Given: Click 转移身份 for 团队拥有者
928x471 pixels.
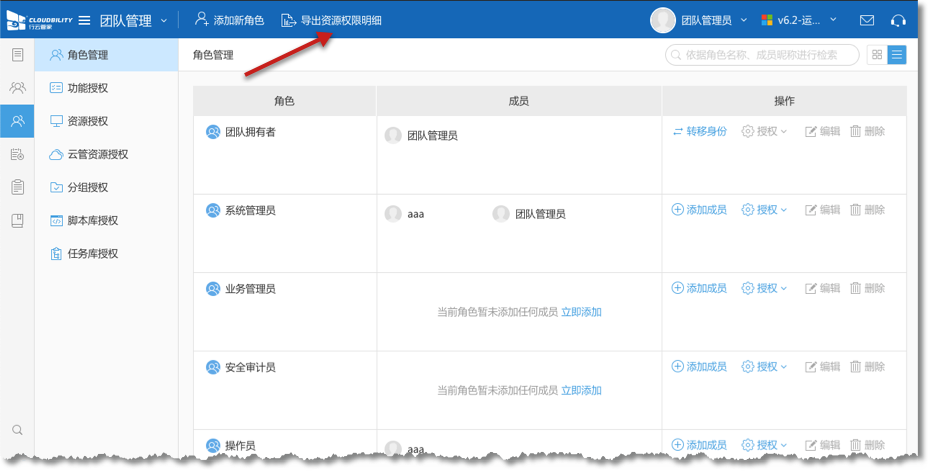Looking at the screenshot, I should click(700, 131).
